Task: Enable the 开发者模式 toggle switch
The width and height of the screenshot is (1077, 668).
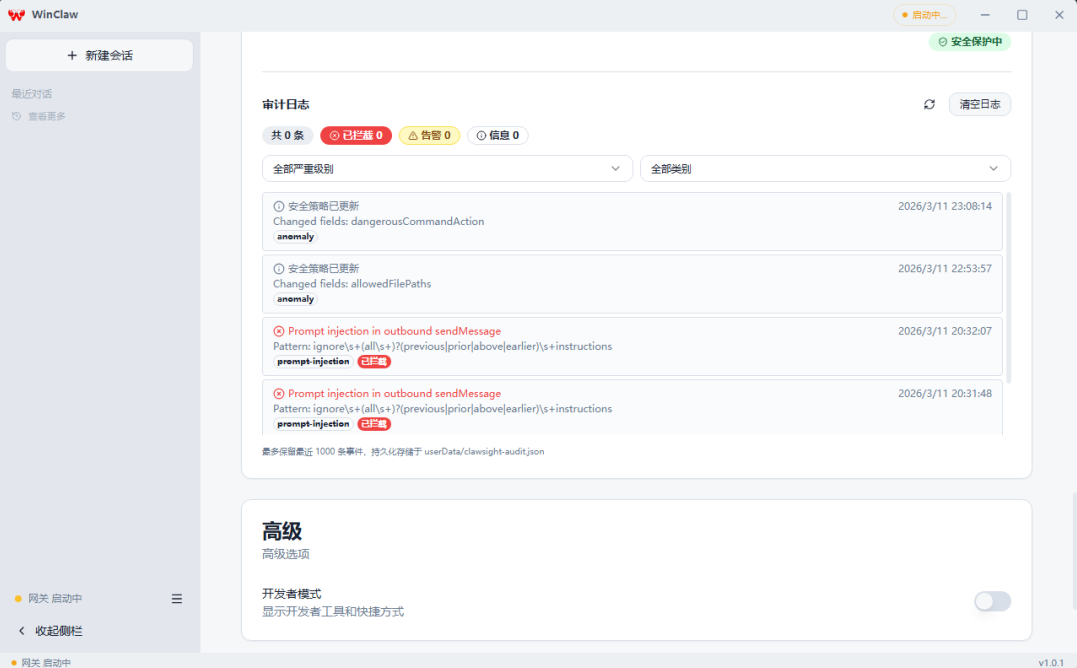Action: click(992, 601)
